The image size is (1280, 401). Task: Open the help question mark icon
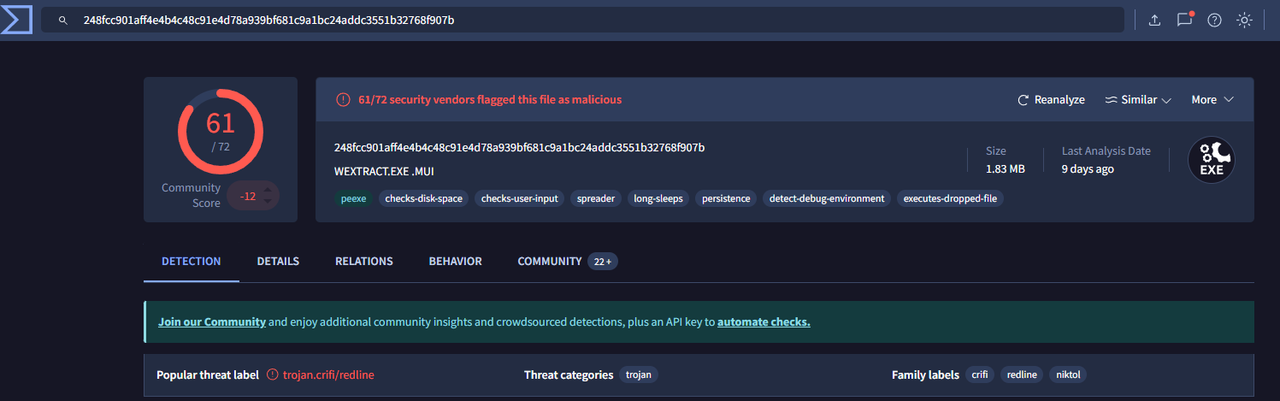[1214, 20]
